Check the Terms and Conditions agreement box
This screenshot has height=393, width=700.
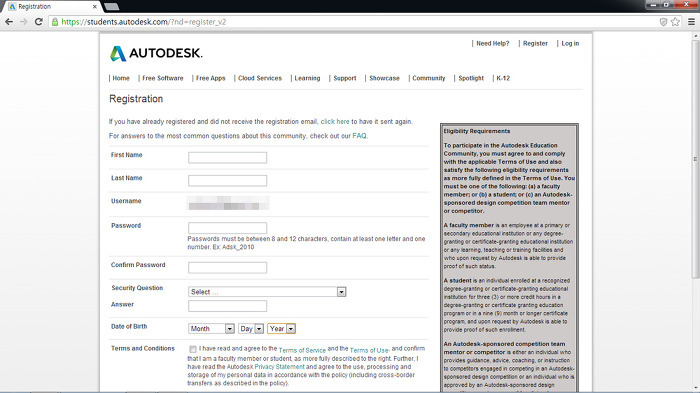tap(192, 349)
